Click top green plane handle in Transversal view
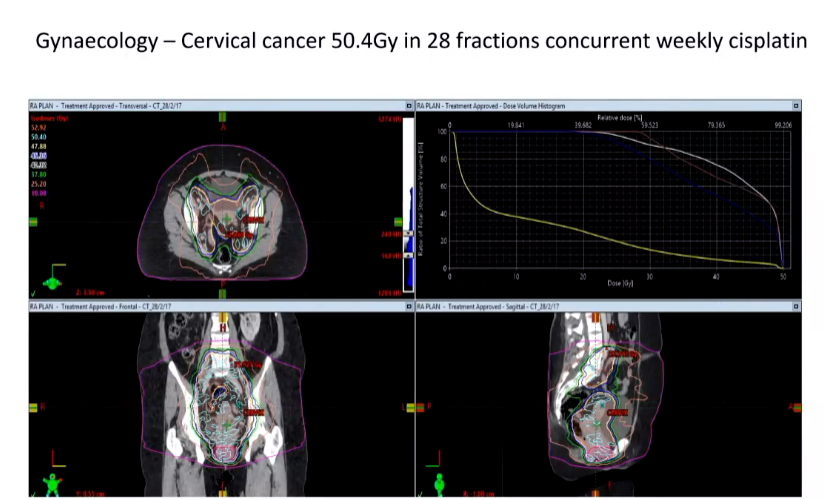 [x=222, y=117]
